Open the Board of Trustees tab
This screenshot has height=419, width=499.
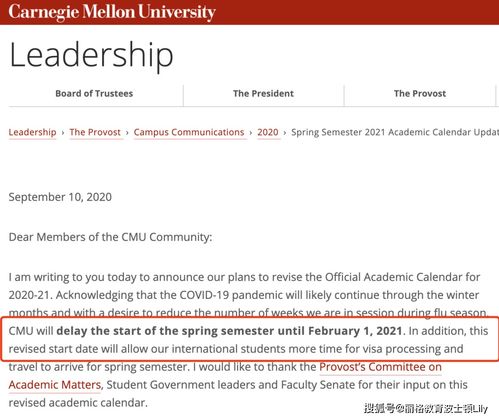click(94, 94)
